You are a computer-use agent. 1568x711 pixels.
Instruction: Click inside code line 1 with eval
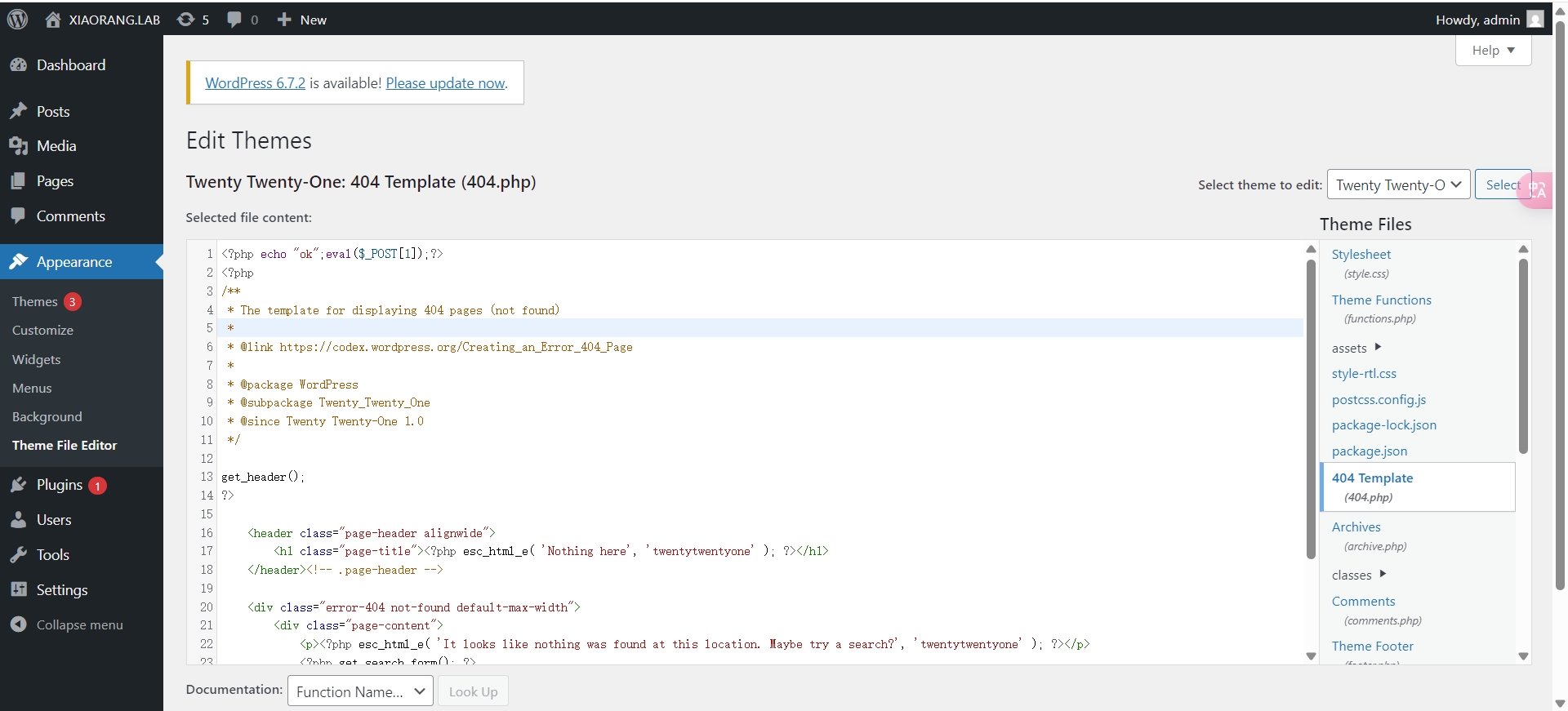coord(332,254)
